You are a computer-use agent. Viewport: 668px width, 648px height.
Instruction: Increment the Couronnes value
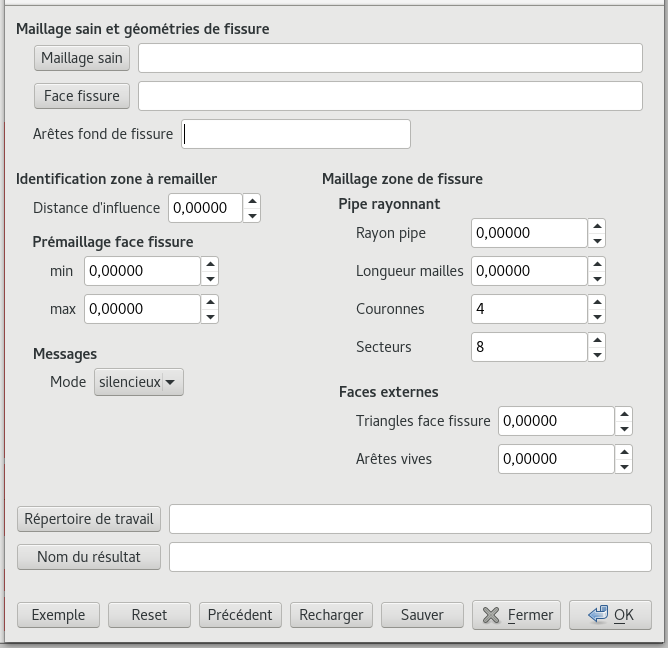click(597, 301)
